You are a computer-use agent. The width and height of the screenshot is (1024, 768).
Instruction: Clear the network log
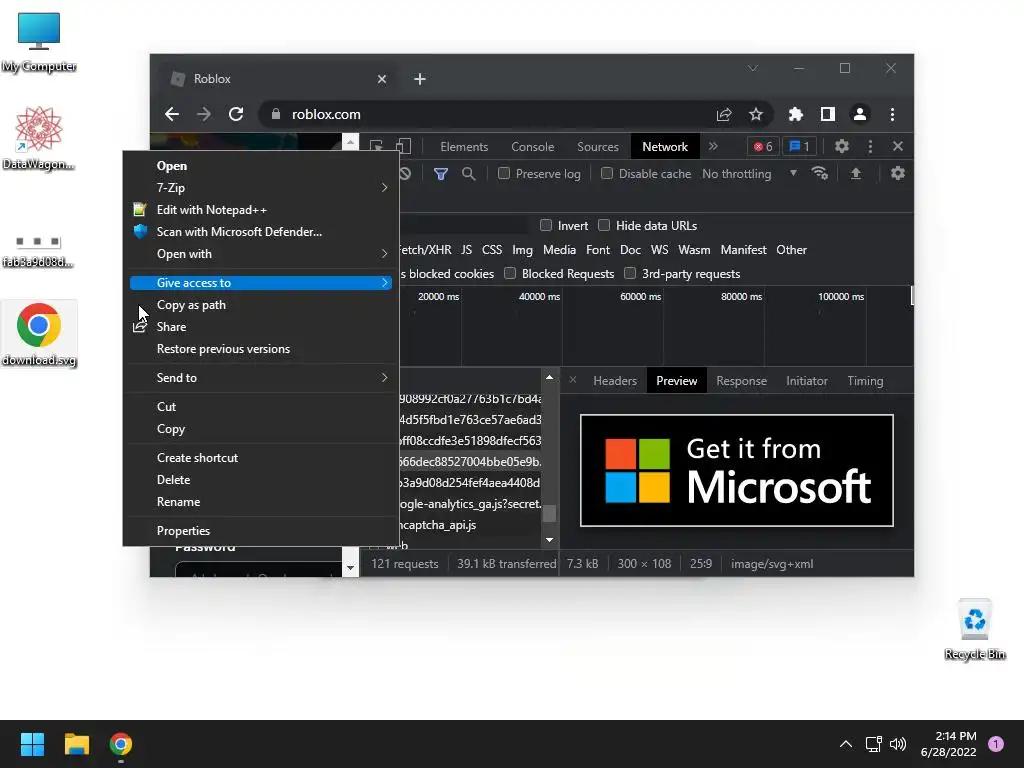pos(405,174)
